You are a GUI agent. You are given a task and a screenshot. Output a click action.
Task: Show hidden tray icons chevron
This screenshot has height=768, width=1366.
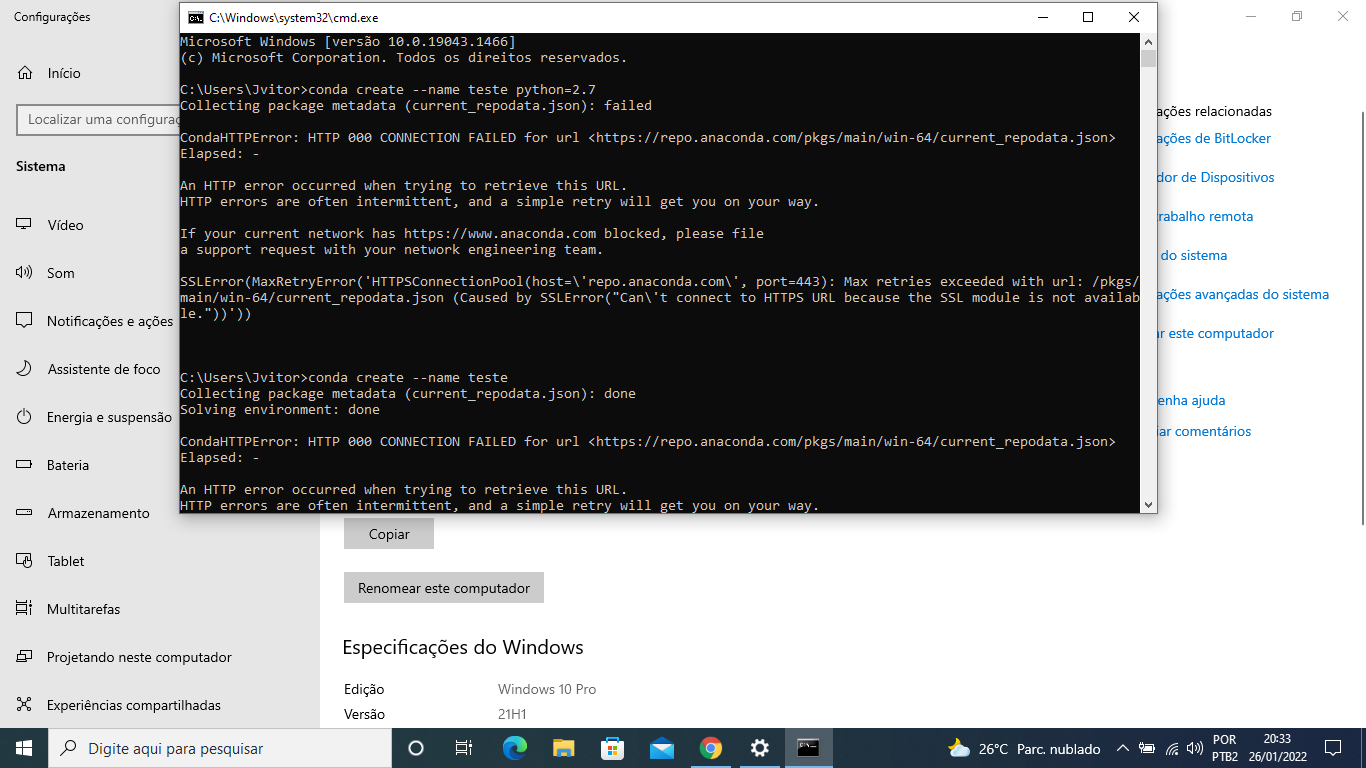(1122, 748)
